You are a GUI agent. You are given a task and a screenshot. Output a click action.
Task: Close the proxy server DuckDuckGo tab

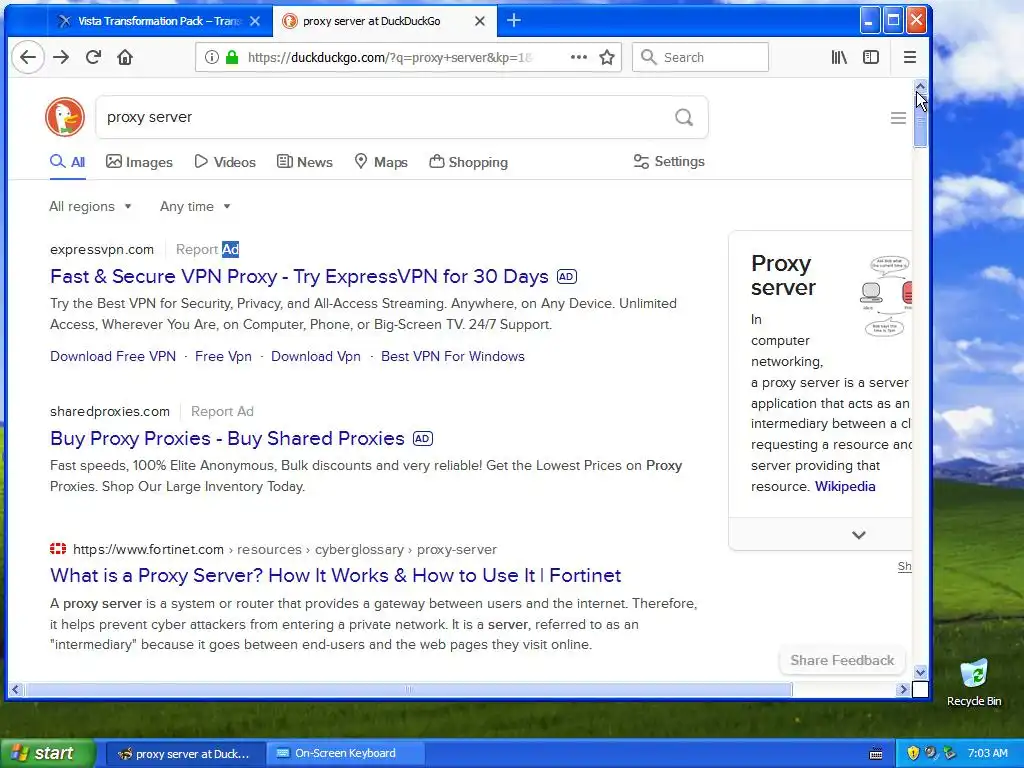[479, 21]
